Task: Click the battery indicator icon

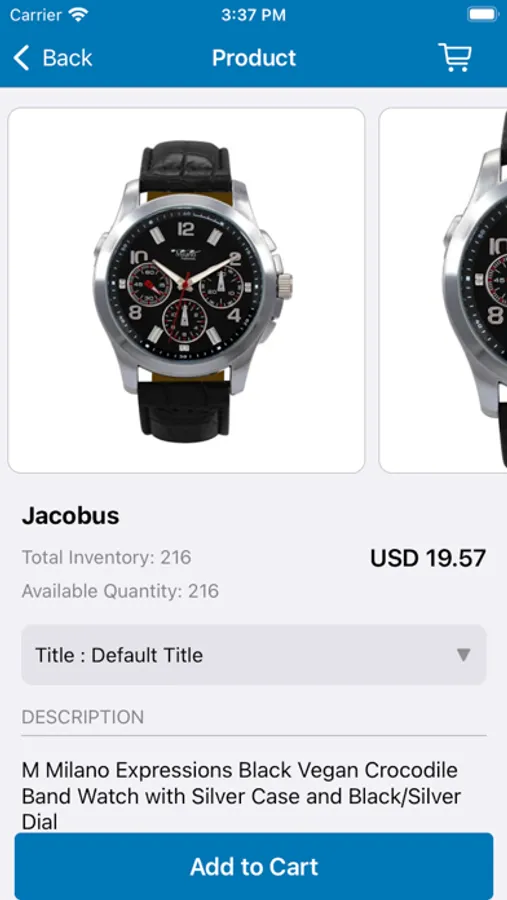Action: coord(482,14)
